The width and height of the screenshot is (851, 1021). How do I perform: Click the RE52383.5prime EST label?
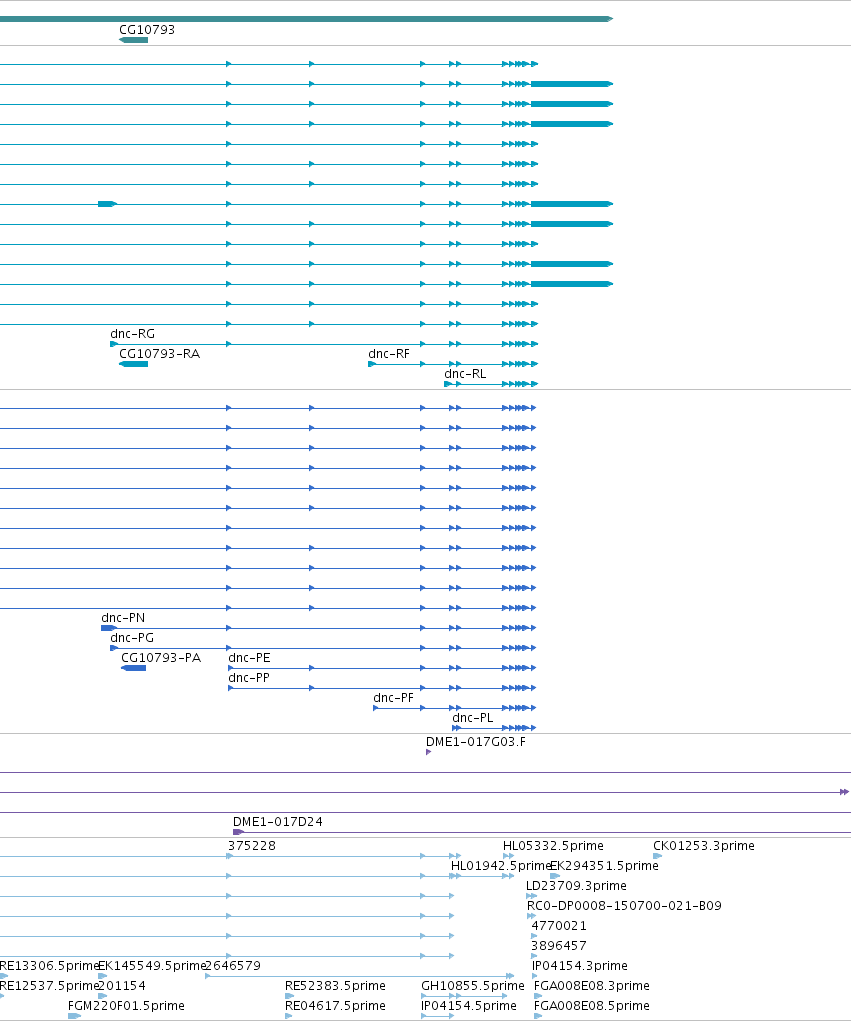335,986
